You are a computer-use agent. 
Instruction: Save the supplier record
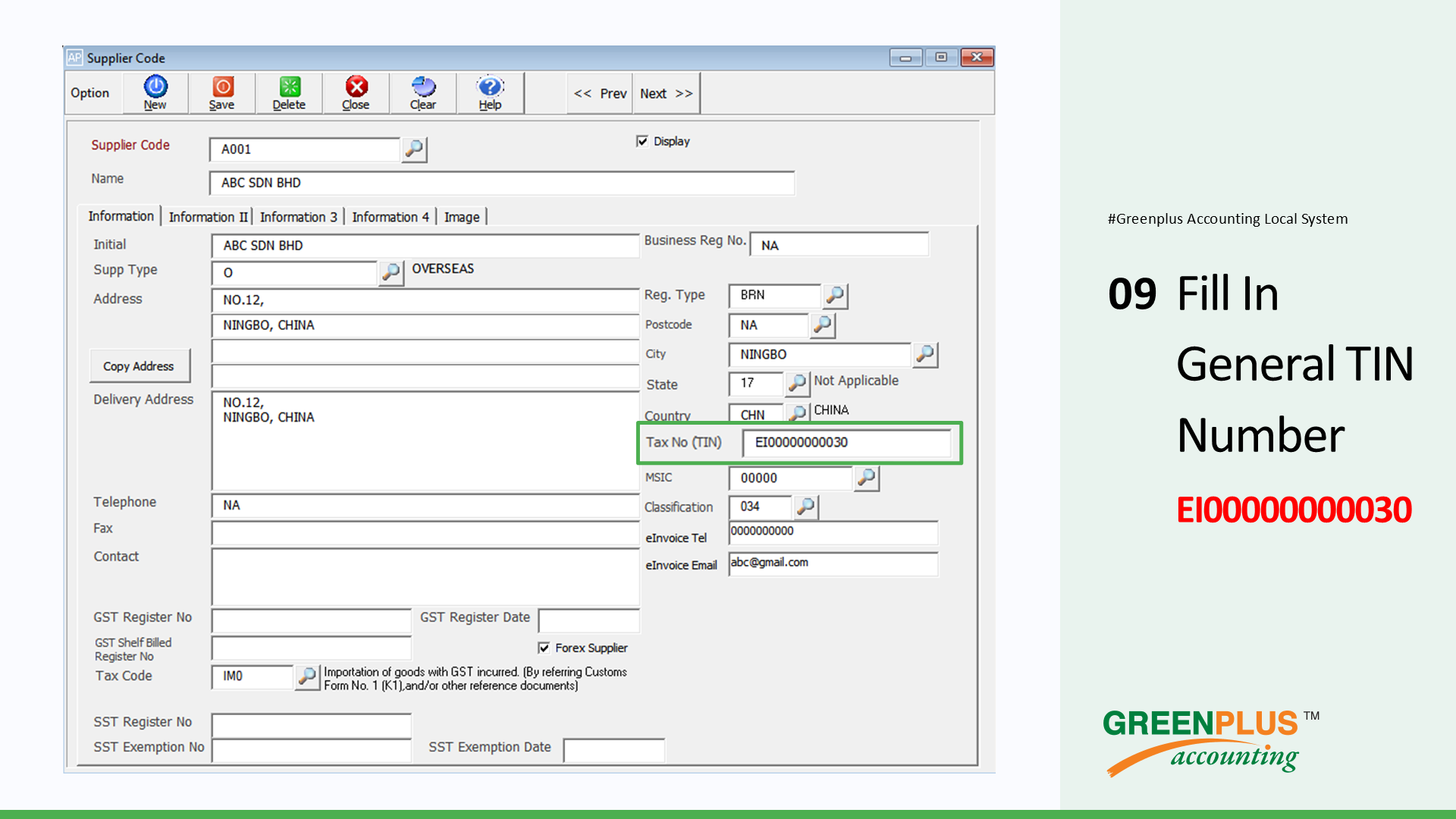(222, 93)
